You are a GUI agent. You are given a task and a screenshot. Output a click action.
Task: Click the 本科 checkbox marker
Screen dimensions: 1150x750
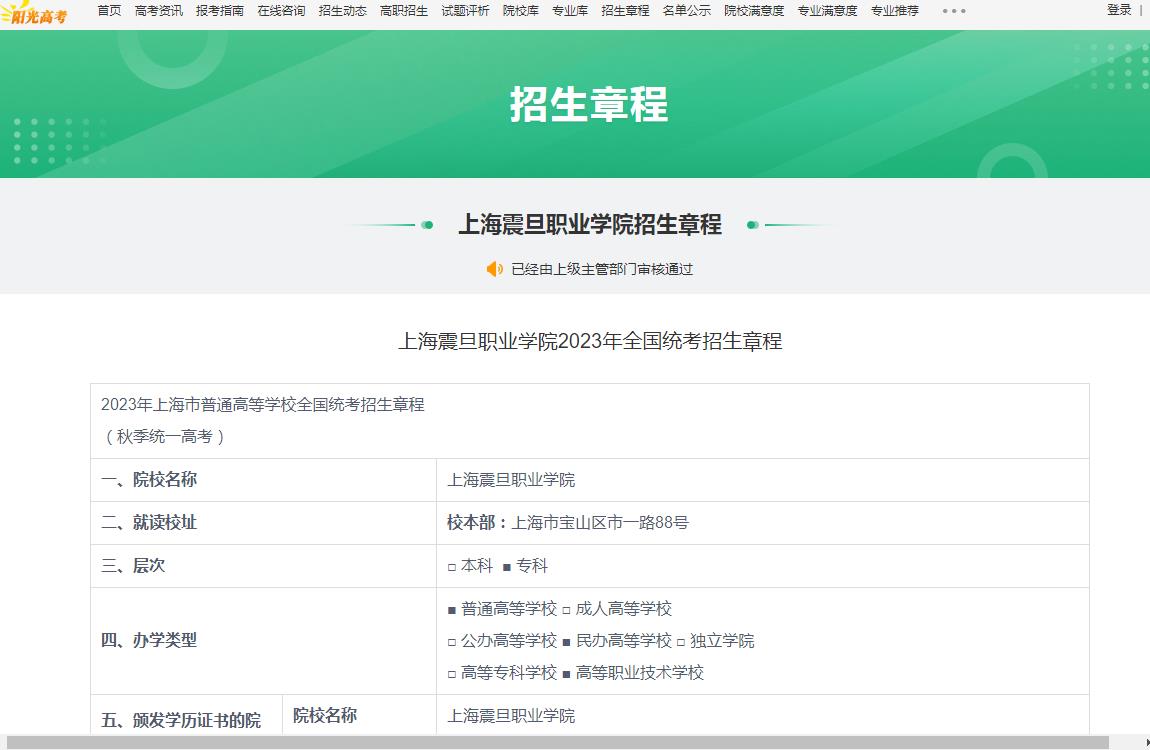click(x=452, y=567)
